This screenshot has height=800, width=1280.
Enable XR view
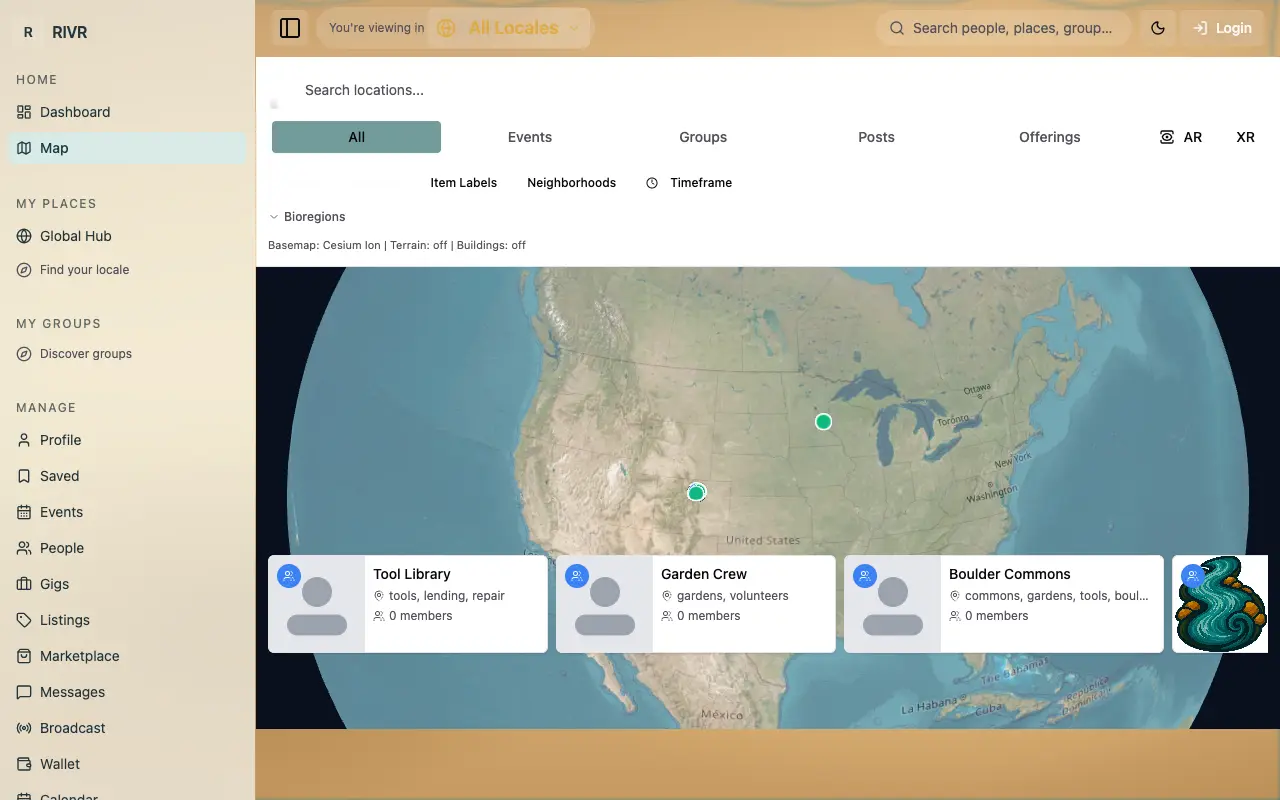click(1245, 137)
